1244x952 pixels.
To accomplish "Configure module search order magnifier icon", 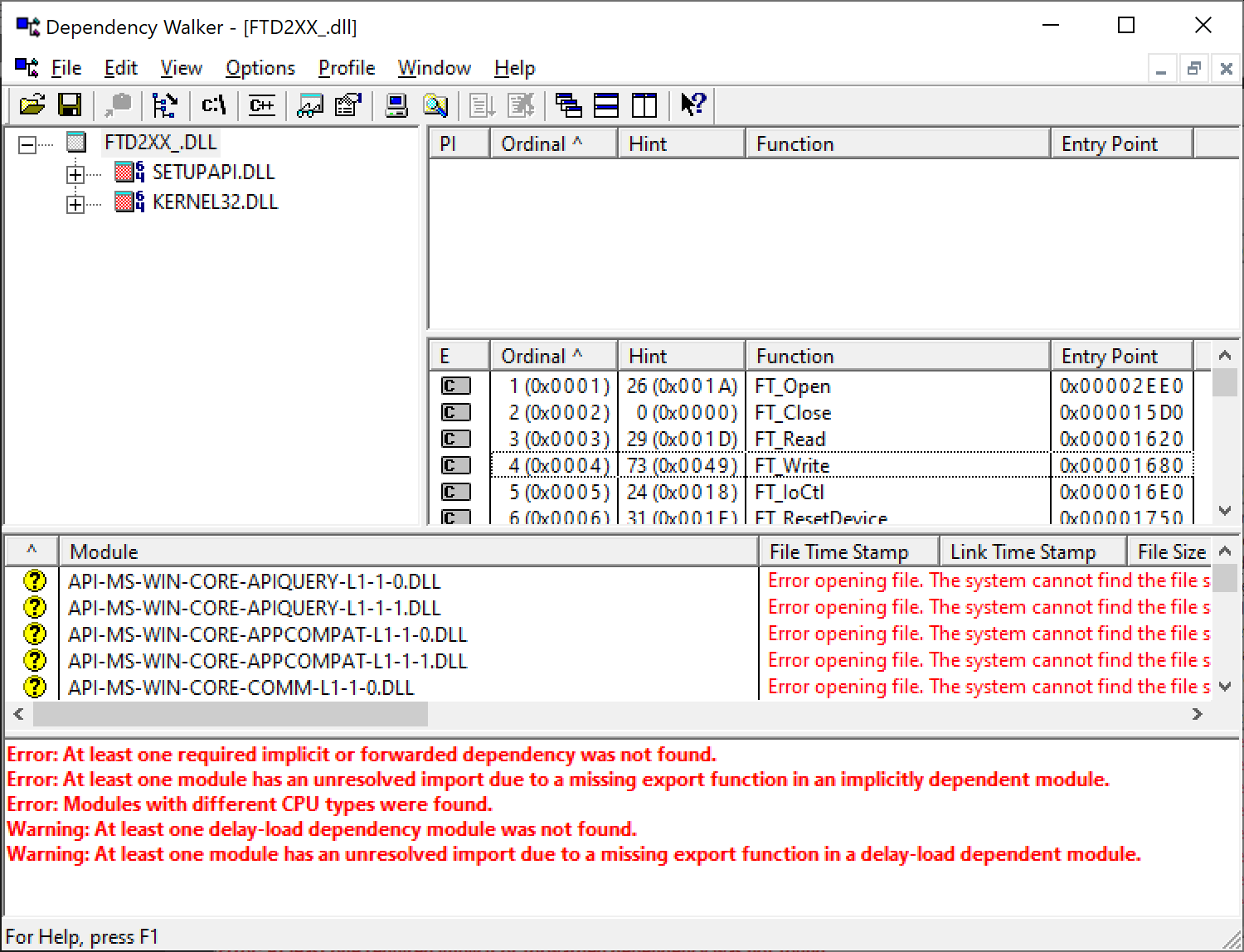I will [435, 105].
